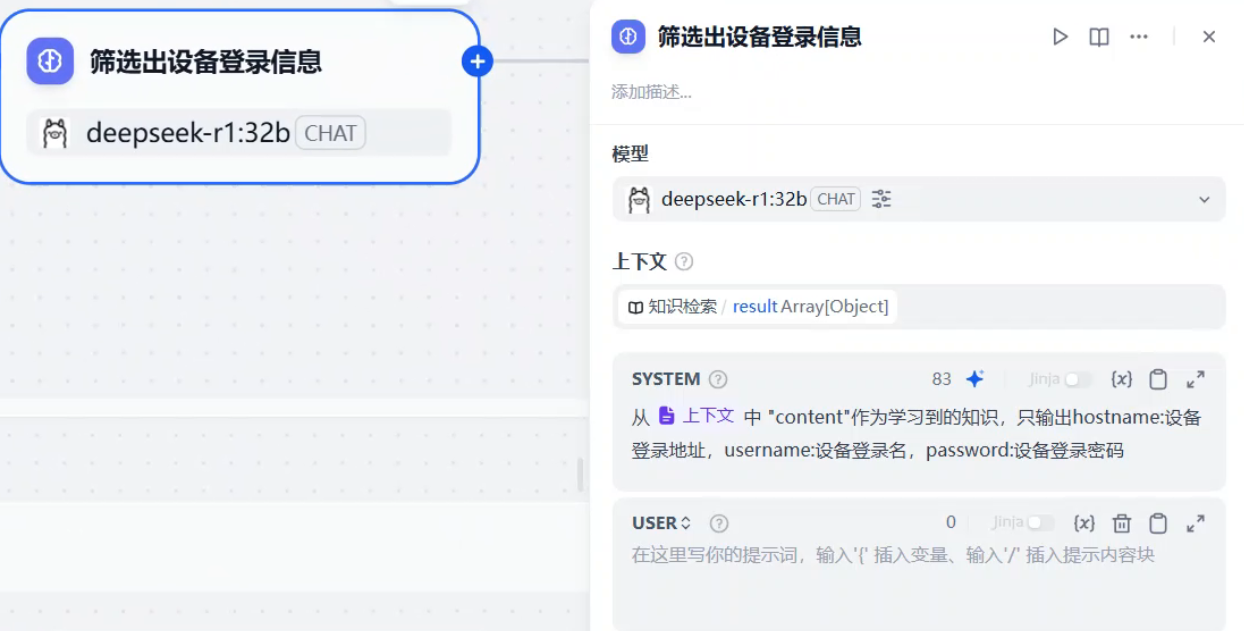Show the SYSTEM prompt help icon
The height and width of the screenshot is (631, 1244).
[x=718, y=379]
